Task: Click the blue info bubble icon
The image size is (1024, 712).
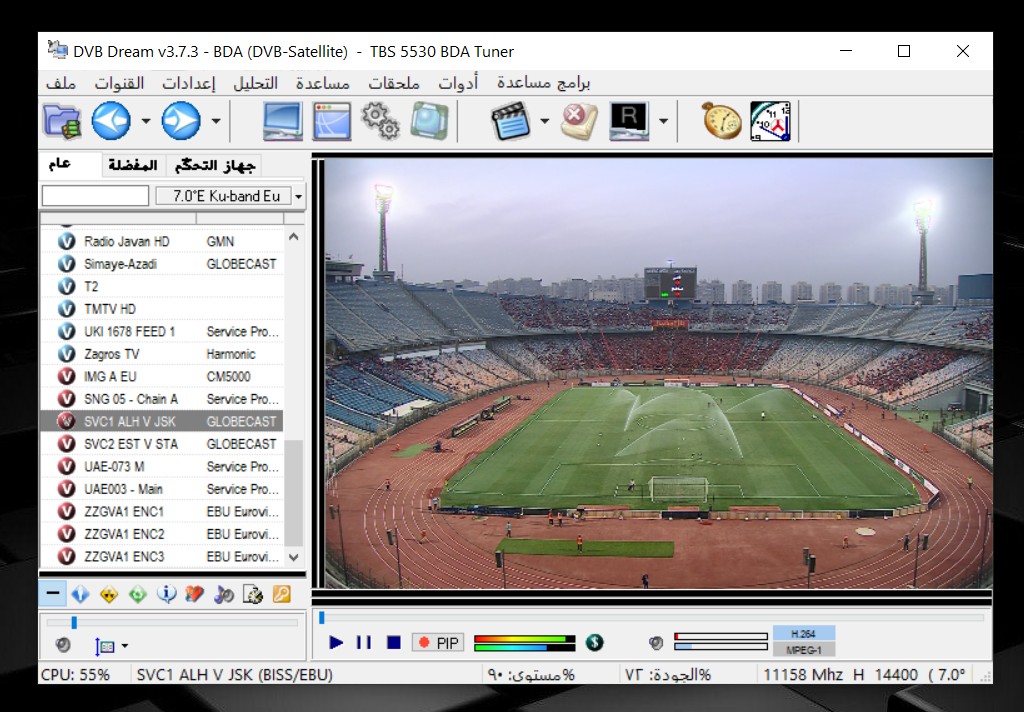Action: (x=167, y=594)
